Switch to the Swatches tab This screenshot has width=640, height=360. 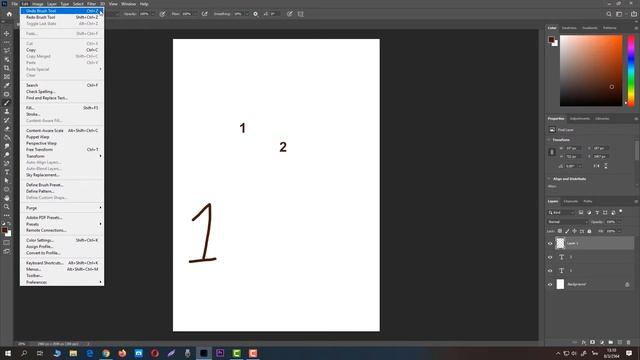569,28
